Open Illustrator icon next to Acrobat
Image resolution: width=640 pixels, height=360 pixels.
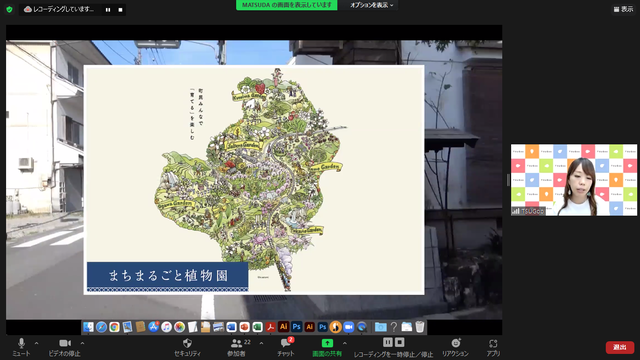pyautogui.click(x=283, y=327)
